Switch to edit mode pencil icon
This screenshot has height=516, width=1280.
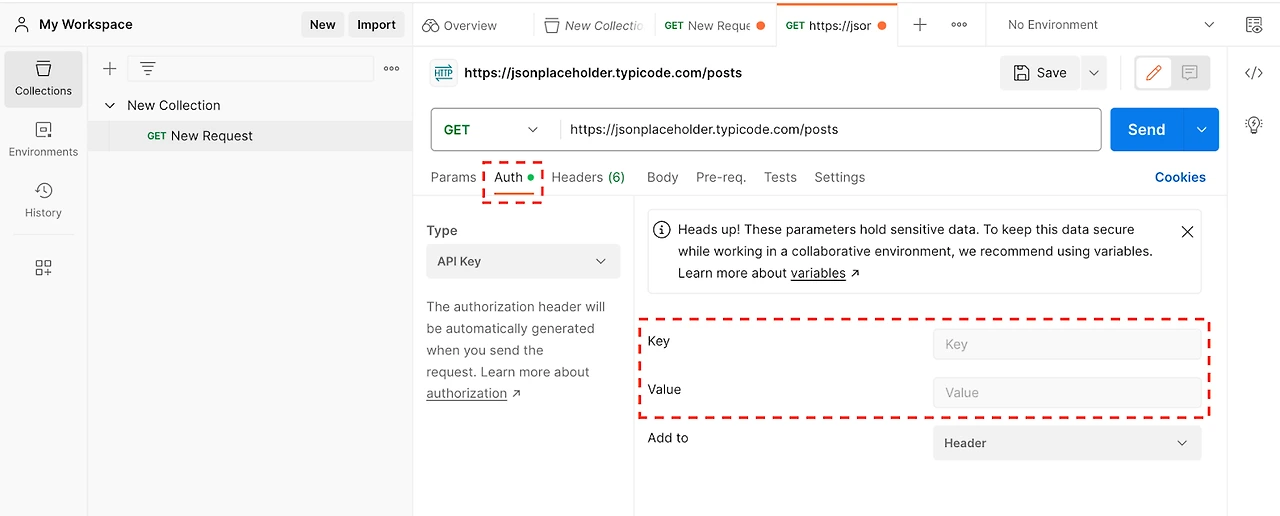pos(1154,73)
